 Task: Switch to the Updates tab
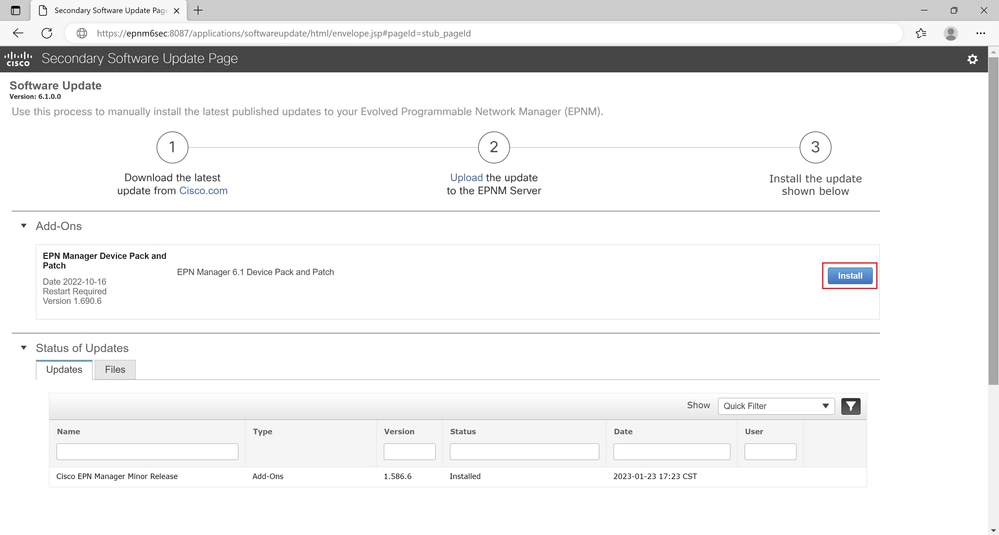[x=64, y=369]
